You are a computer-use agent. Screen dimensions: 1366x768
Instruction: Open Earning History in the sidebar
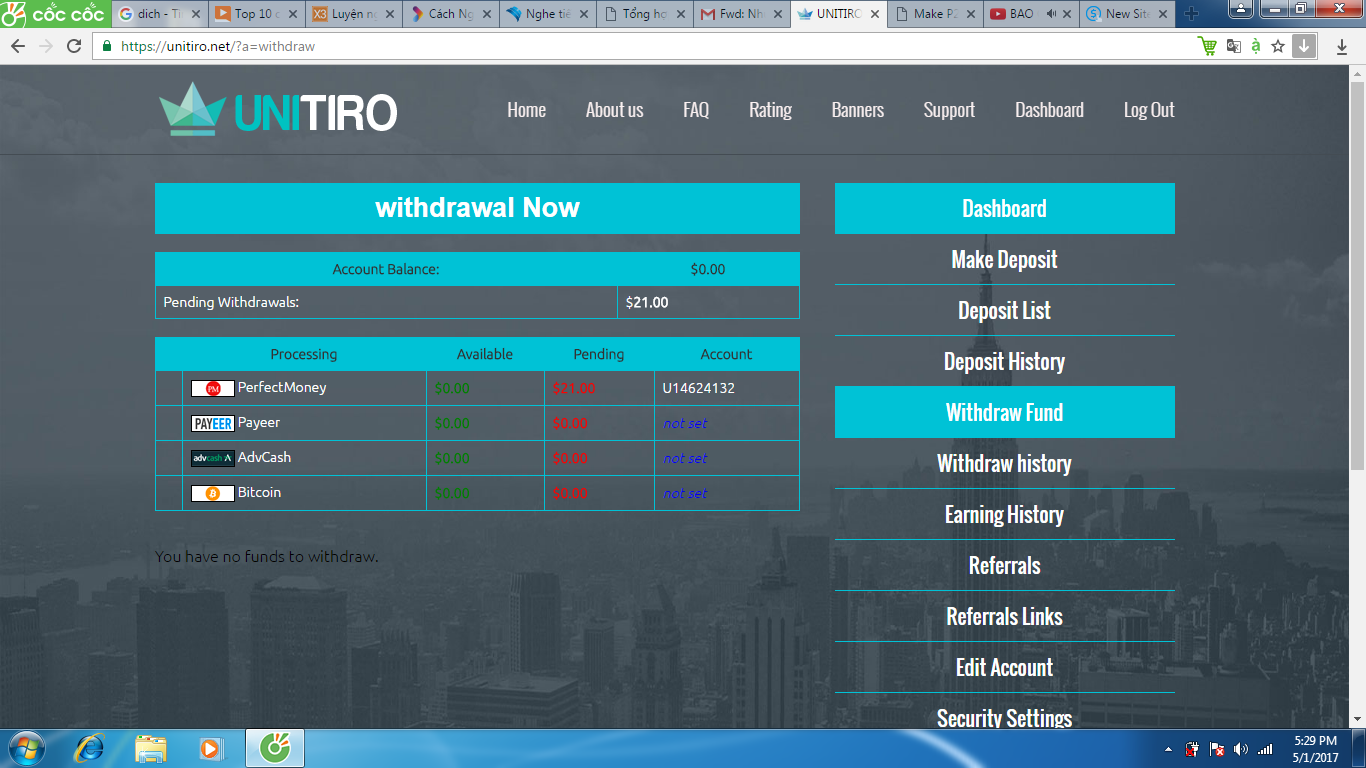(x=1005, y=514)
